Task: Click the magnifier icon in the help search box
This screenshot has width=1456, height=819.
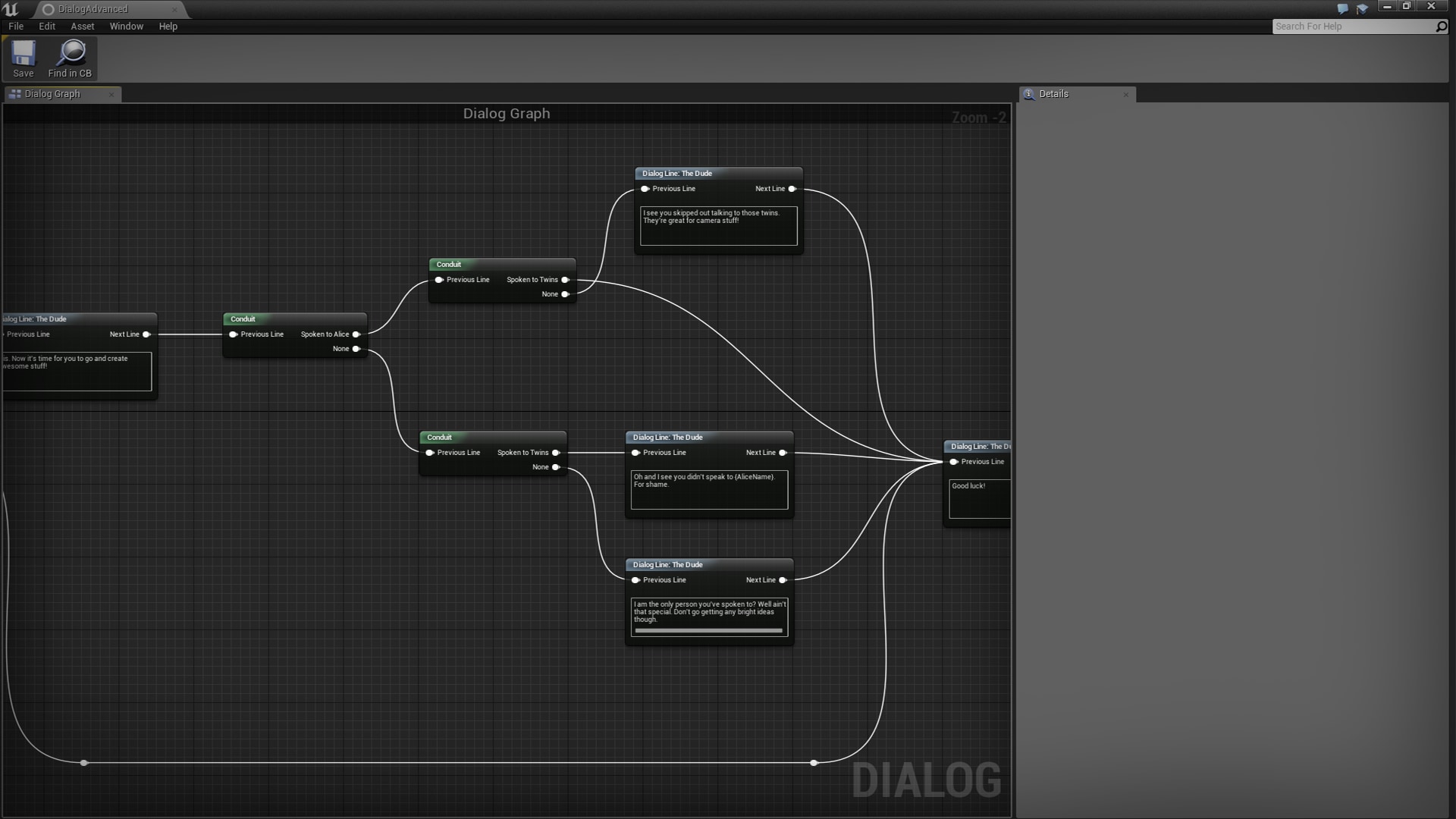Action: point(1440,26)
